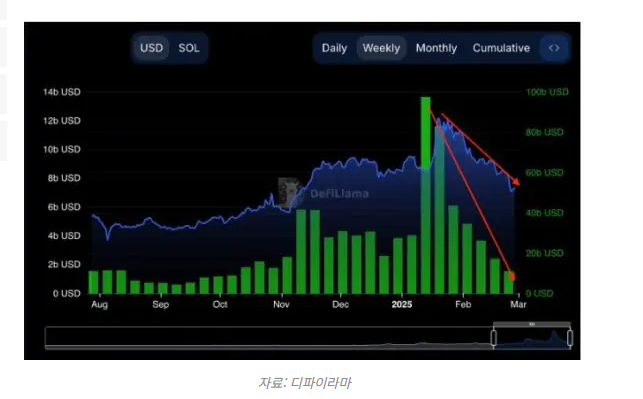
Task: Click the 14b USD axis label
Action: (x=62, y=92)
